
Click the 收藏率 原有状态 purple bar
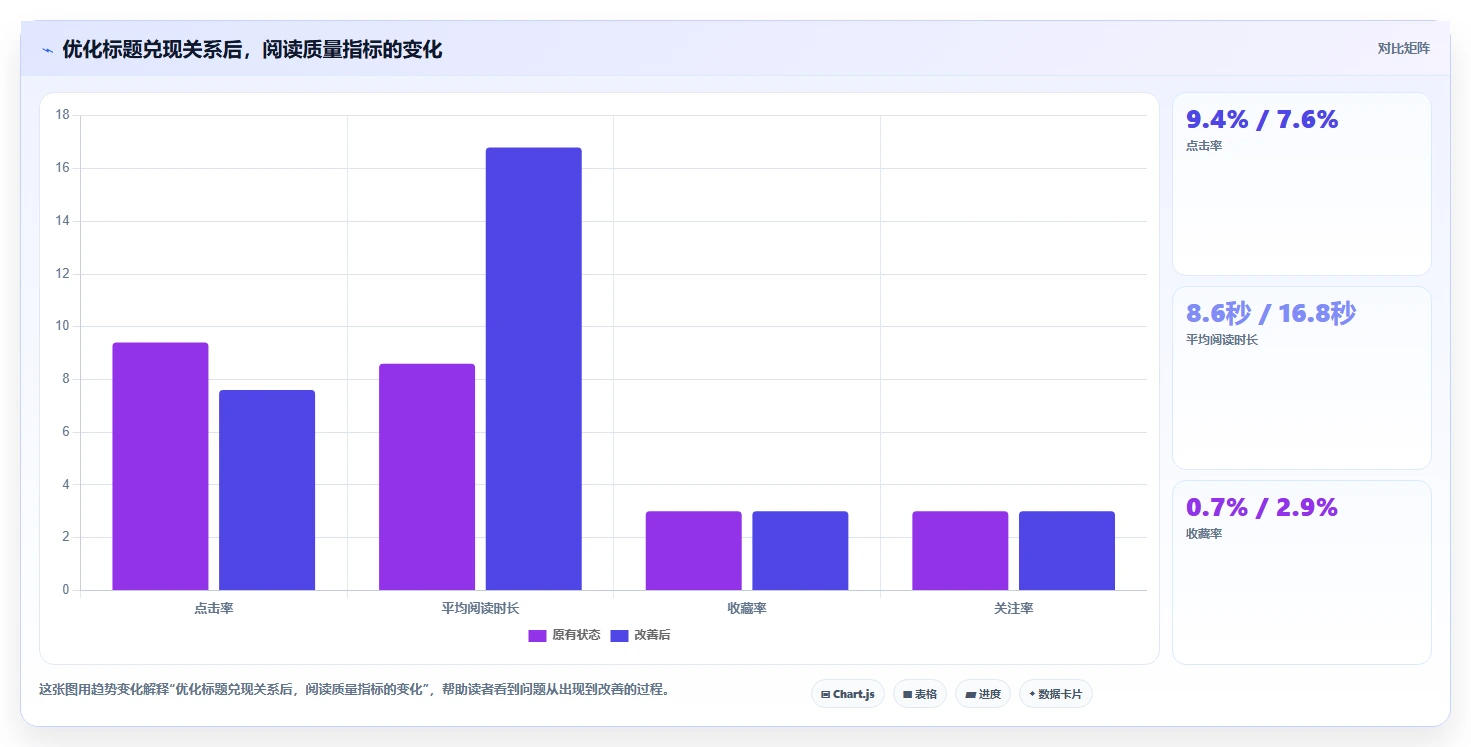694,551
